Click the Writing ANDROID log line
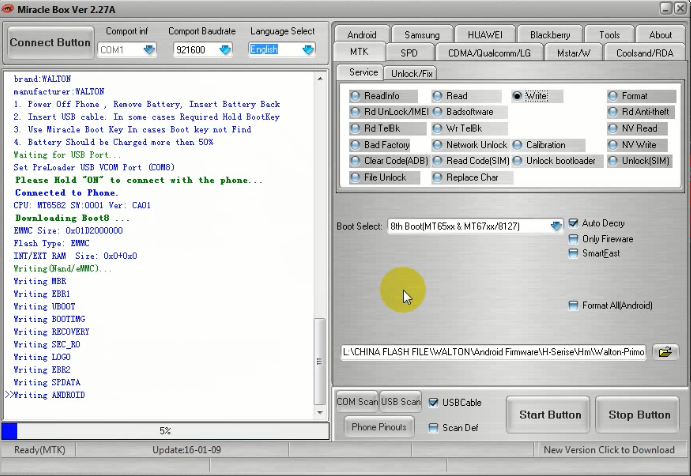Screen dimensions: 691x476 coord(49,395)
